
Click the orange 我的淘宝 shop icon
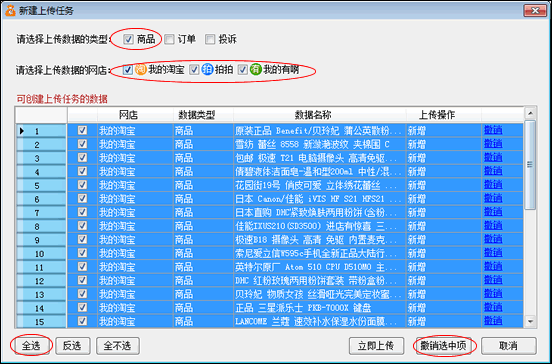(x=140, y=70)
